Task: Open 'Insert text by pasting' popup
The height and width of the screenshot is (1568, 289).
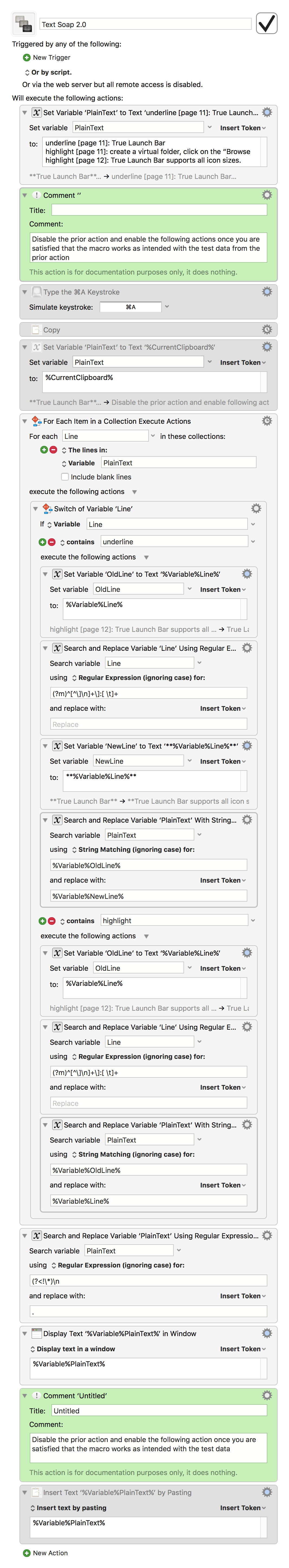Action: point(68,1508)
